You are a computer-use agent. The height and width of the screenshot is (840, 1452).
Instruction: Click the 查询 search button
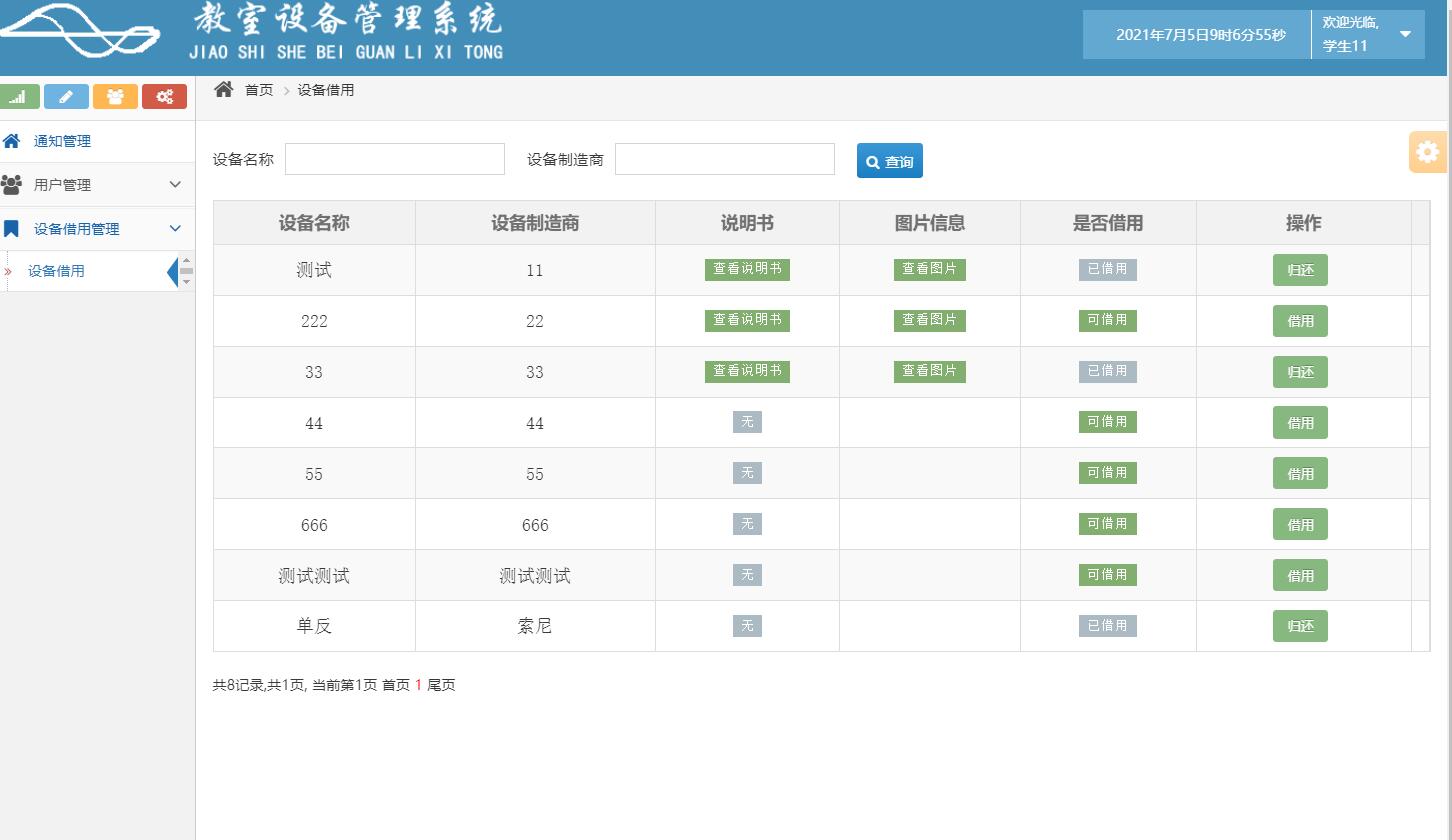tap(889, 160)
